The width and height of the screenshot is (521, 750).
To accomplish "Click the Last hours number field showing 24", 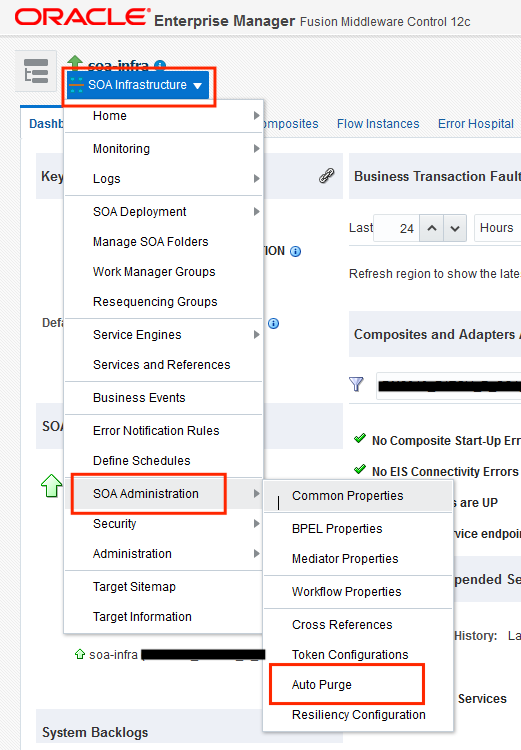I will (397, 228).
